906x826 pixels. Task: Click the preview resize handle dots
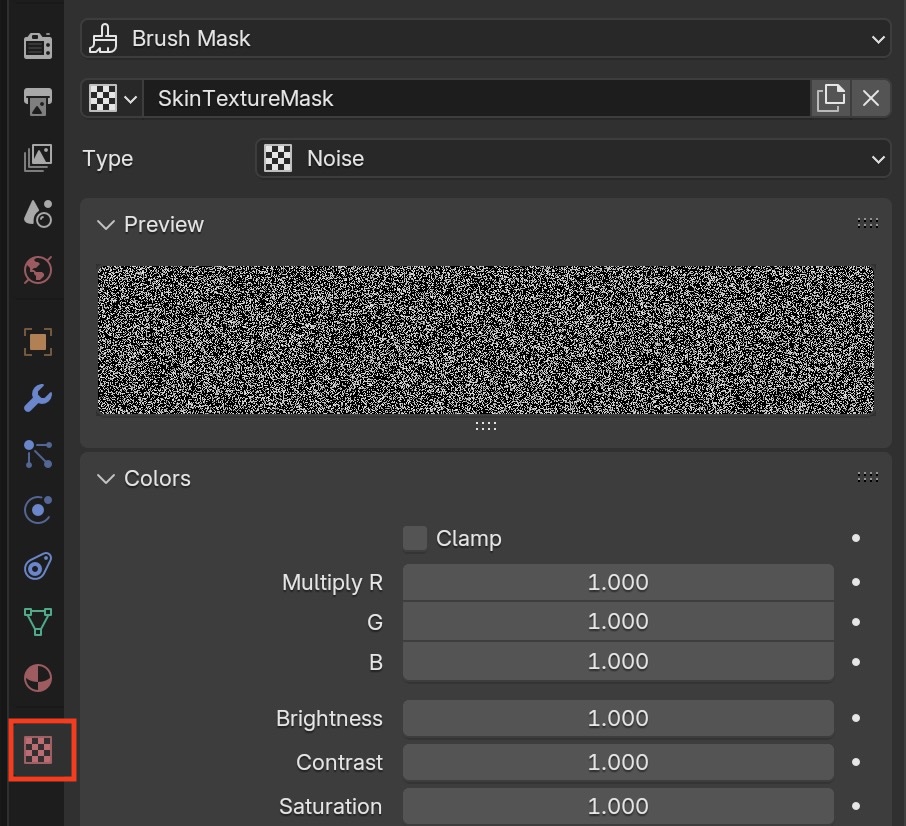click(x=485, y=426)
